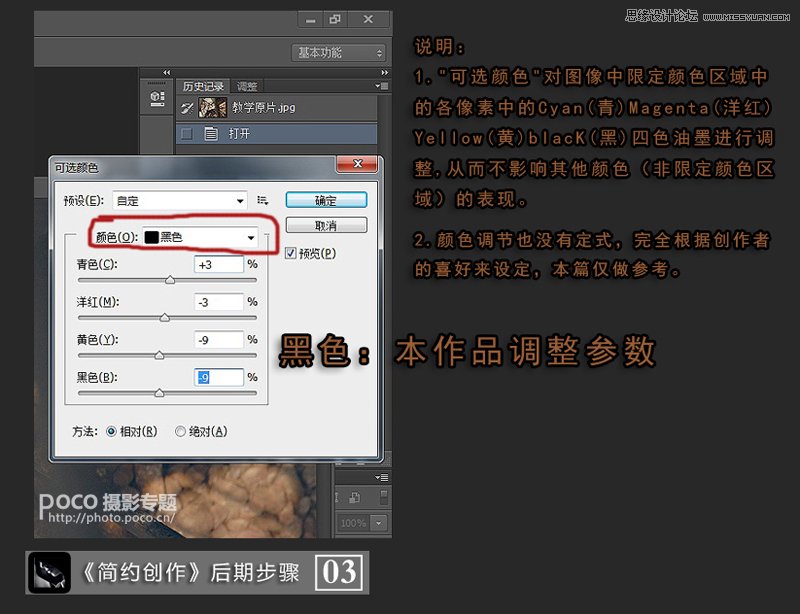Click the 100% zoom field
The width and height of the screenshot is (800, 614).
coord(354,523)
